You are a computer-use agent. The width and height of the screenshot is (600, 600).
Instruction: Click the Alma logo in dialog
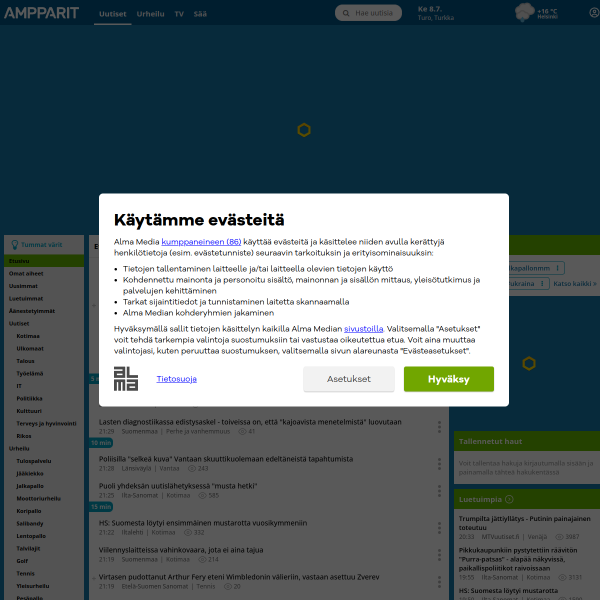coord(126,379)
